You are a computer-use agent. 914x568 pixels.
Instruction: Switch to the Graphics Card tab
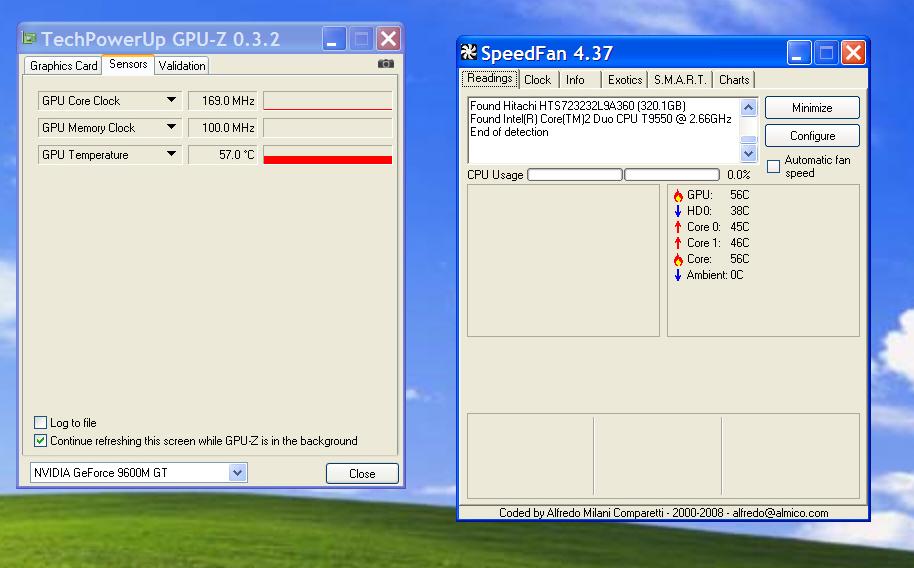click(64, 66)
